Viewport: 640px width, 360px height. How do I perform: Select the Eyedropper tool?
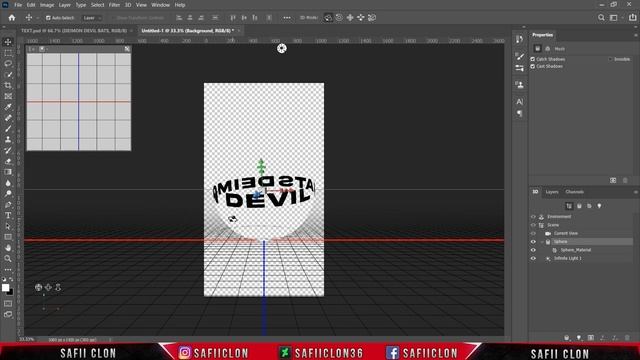pos(8,107)
